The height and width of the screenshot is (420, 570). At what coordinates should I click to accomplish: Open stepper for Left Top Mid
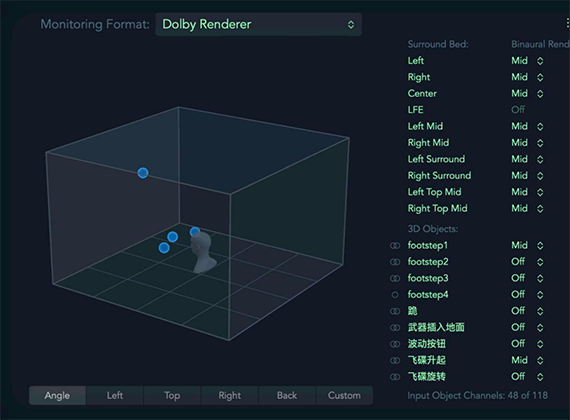[x=540, y=192]
